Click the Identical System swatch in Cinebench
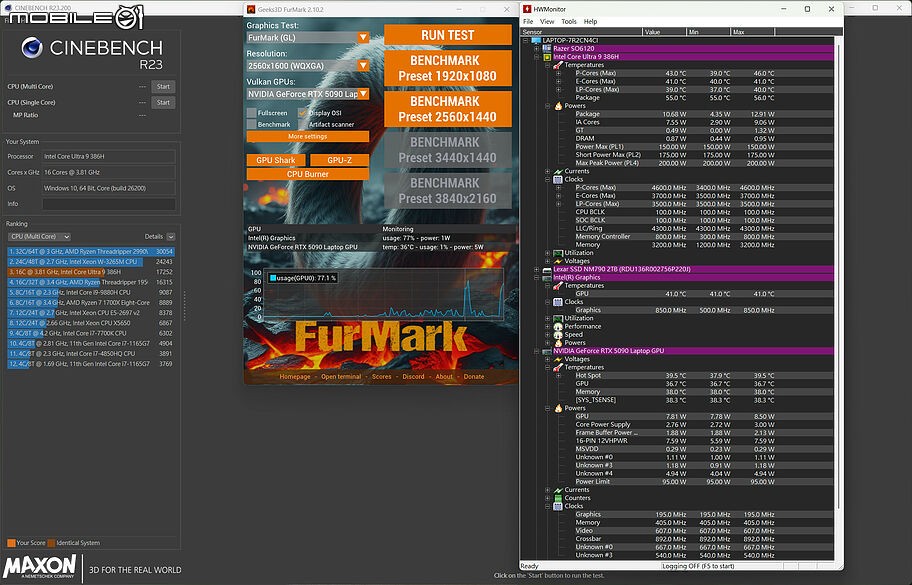This screenshot has height=585, width=912. tap(51, 543)
